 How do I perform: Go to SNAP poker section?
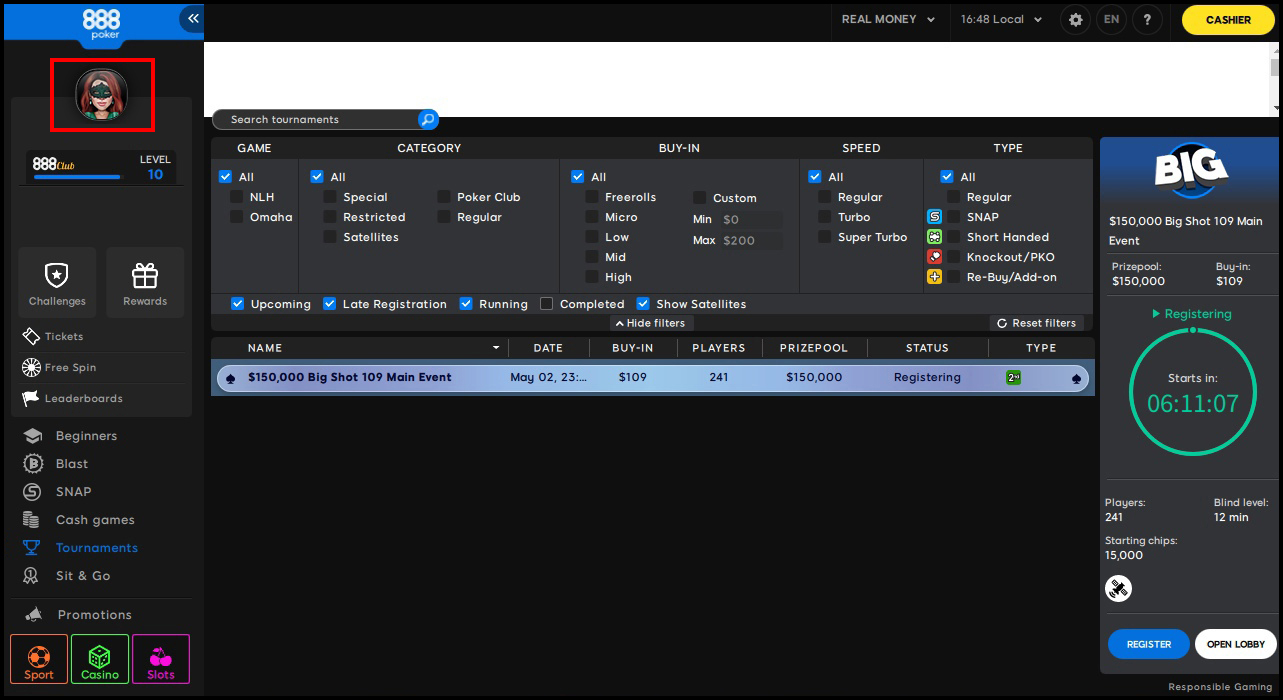[58, 492]
